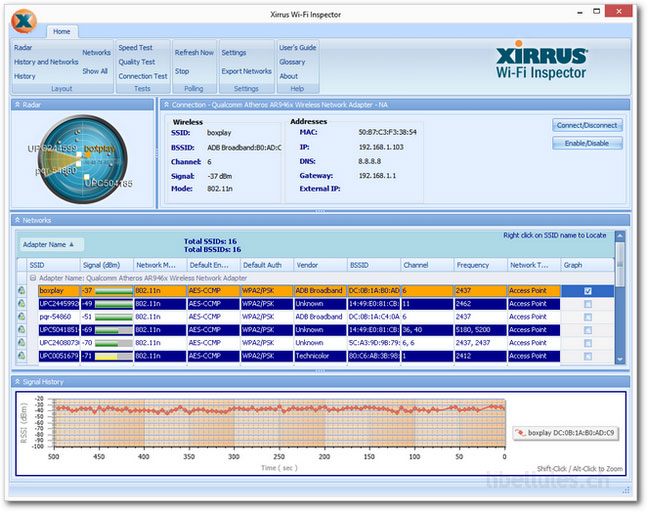Collapse the Connection panel header
648x512 pixels.
click(166, 105)
